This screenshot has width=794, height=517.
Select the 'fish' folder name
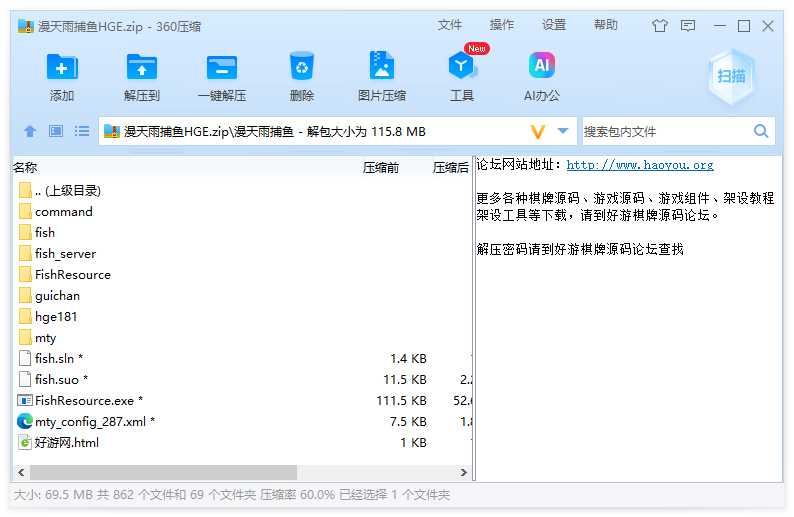(x=45, y=233)
